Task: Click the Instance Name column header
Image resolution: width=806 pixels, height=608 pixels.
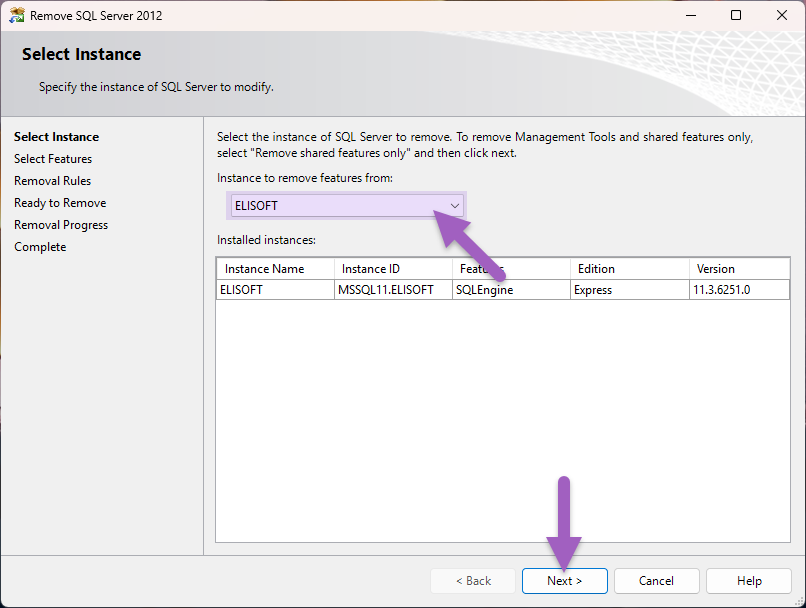Action: (276, 269)
